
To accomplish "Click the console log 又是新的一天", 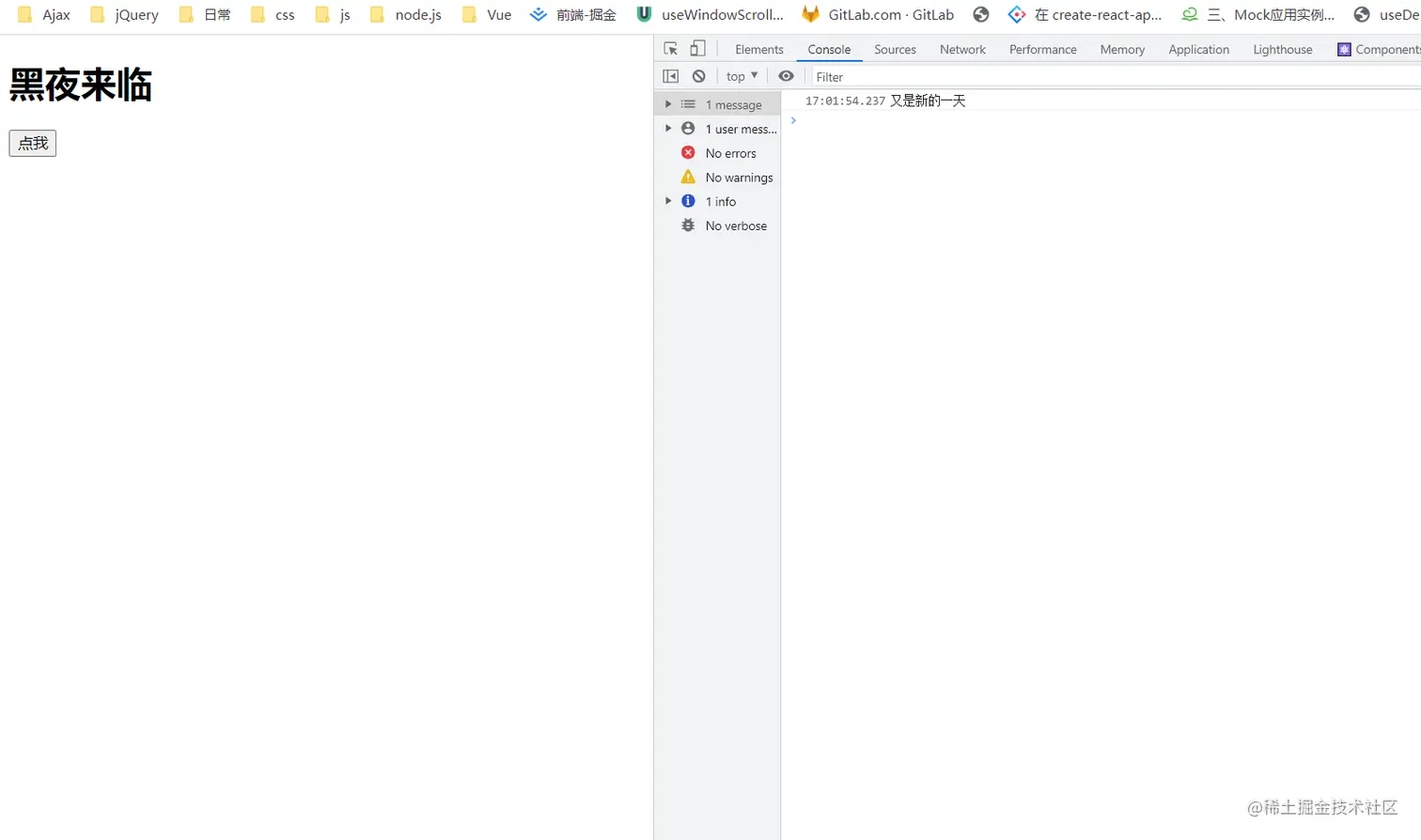I will point(928,101).
